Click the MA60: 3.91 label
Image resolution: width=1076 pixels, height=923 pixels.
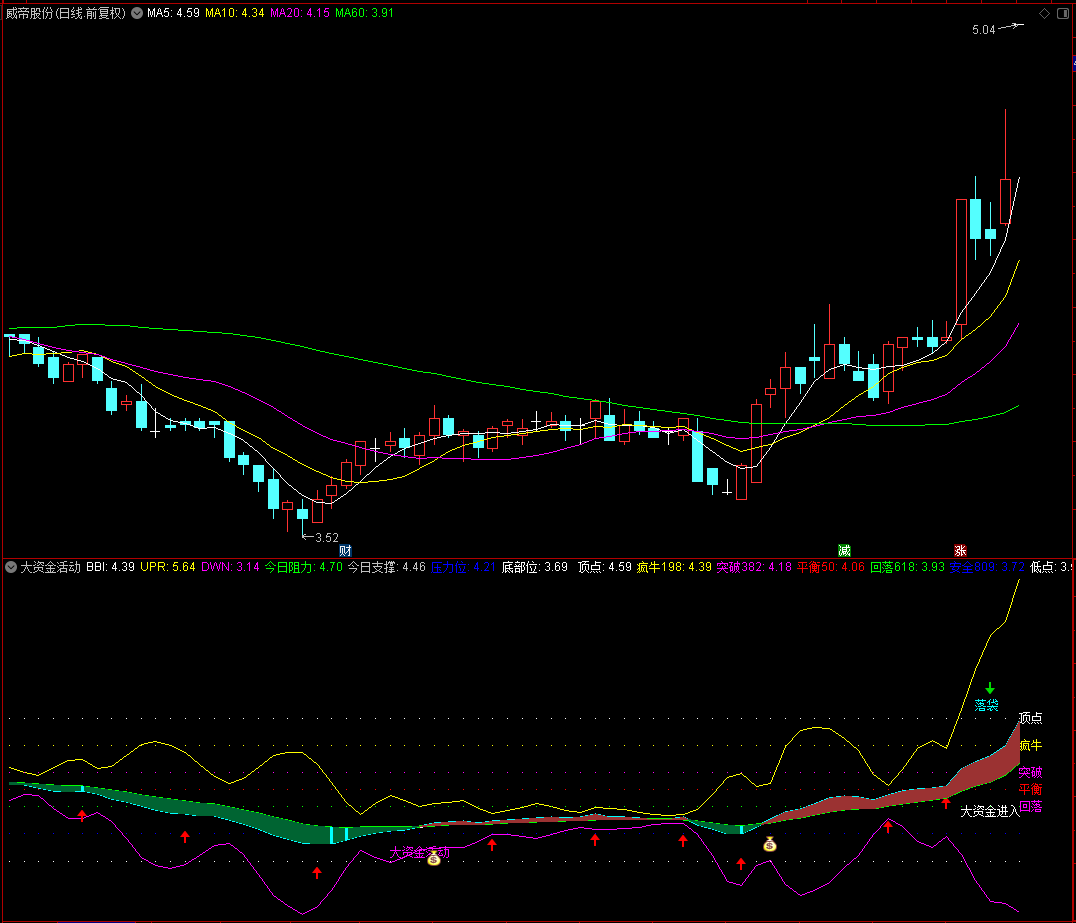[364, 13]
